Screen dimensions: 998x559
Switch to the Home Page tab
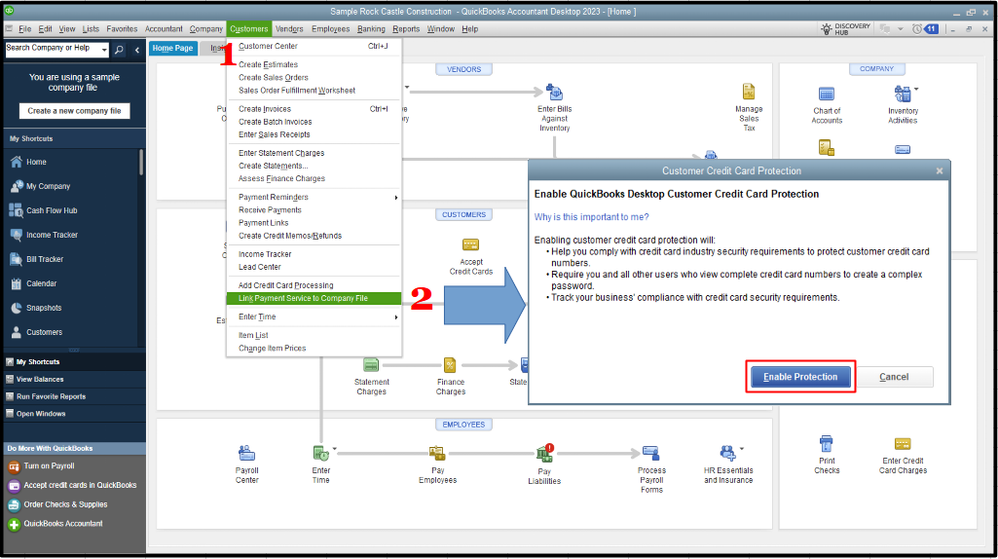[172, 48]
